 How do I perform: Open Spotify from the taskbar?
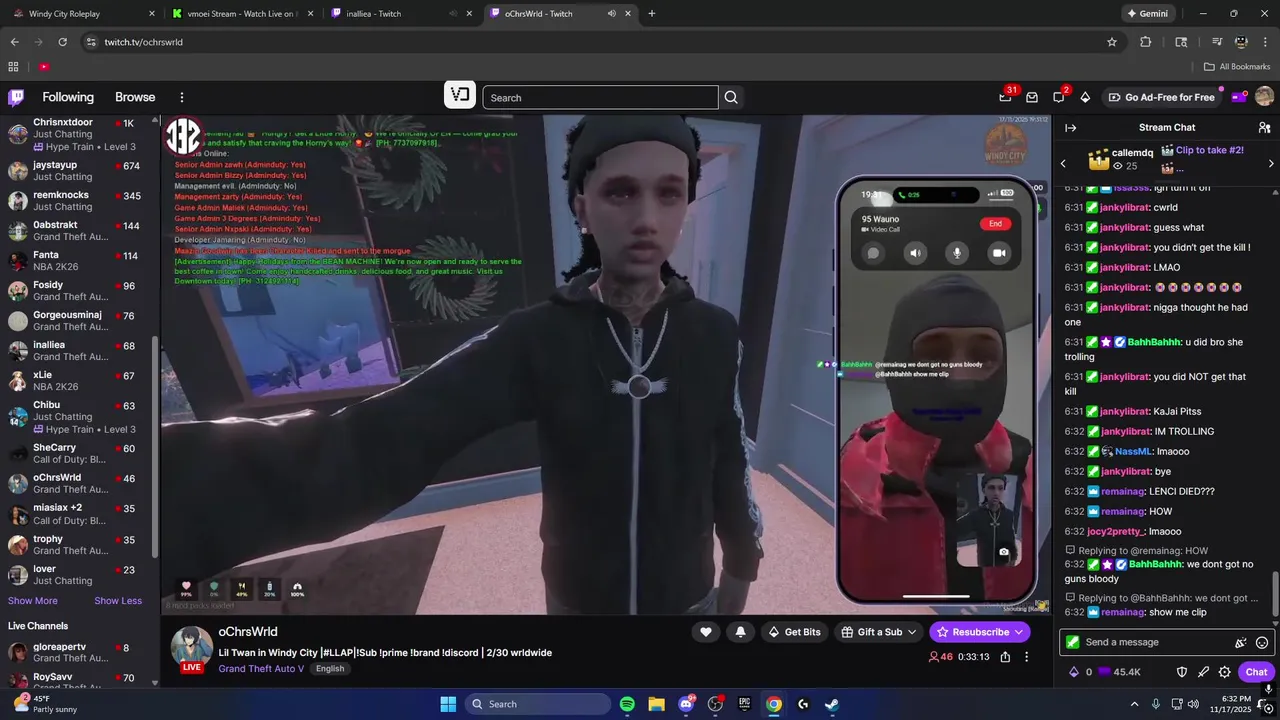[x=627, y=704]
